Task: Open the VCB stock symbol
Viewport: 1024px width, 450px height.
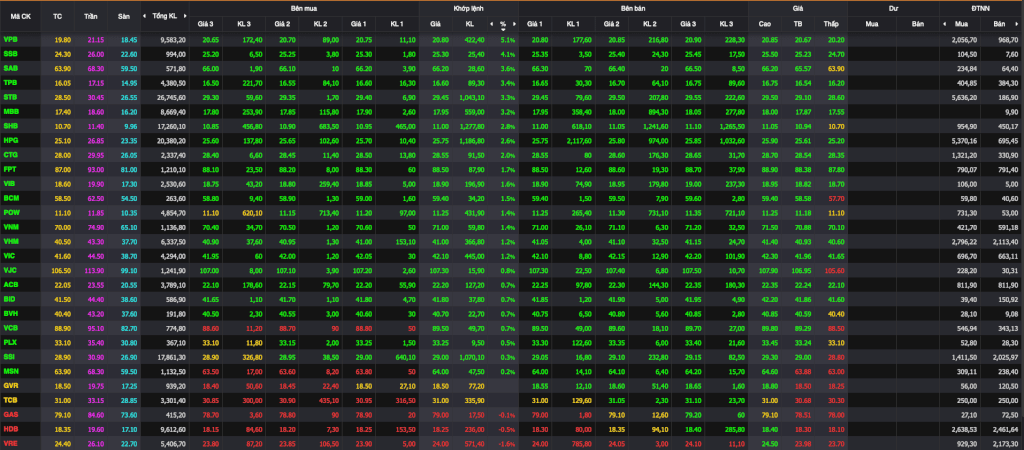Action: [x=10, y=328]
